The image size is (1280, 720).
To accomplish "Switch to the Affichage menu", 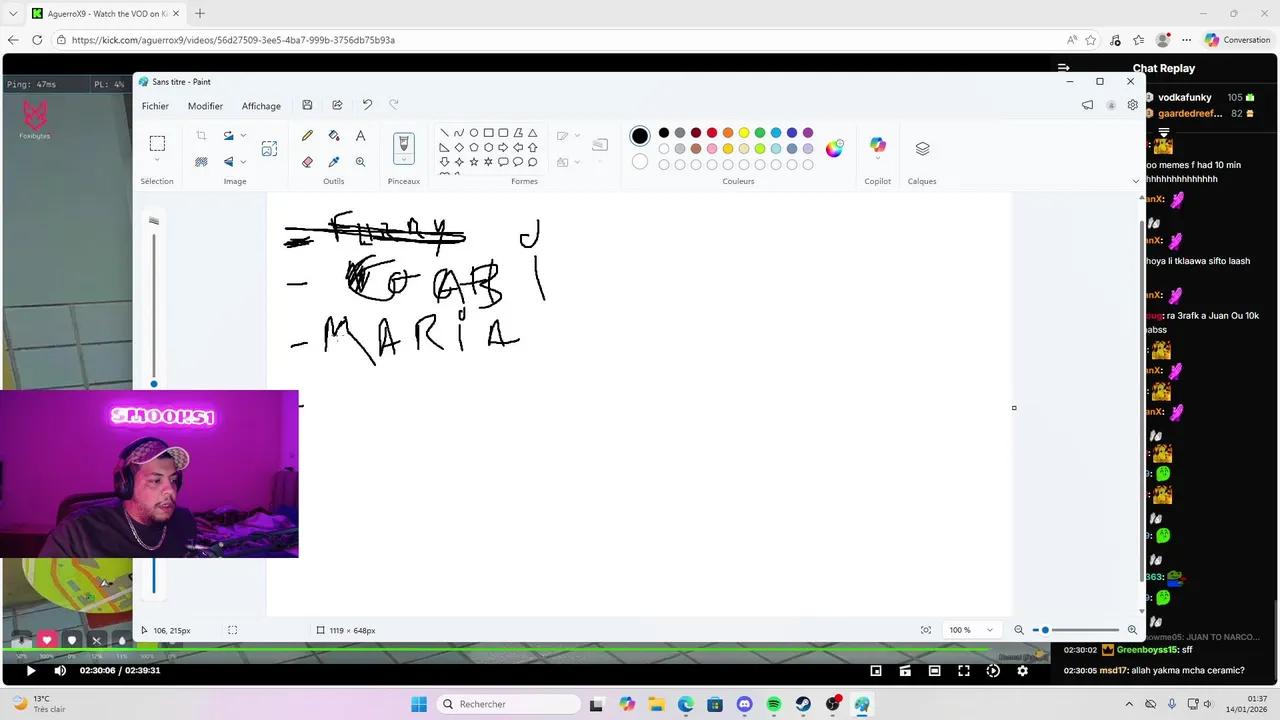I will pos(261,105).
